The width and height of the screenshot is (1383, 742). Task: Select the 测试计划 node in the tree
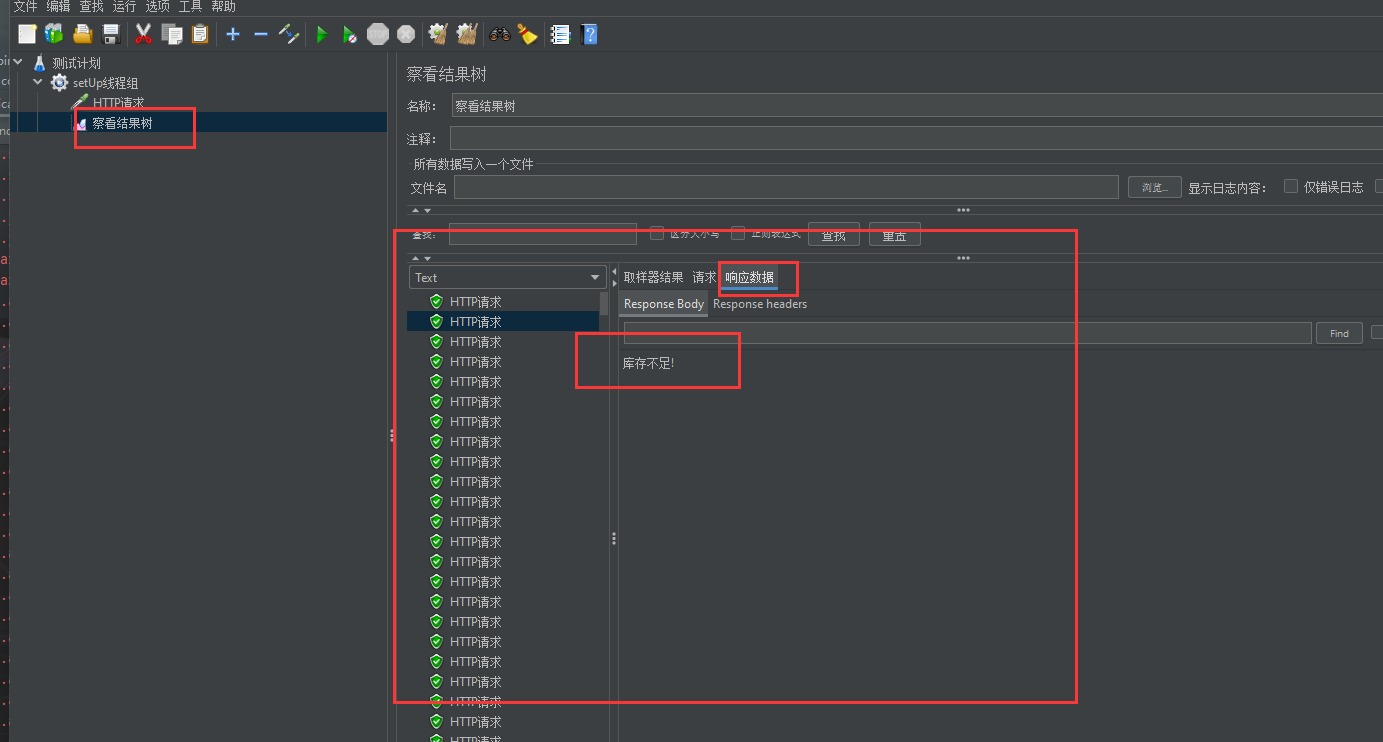point(76,63)
